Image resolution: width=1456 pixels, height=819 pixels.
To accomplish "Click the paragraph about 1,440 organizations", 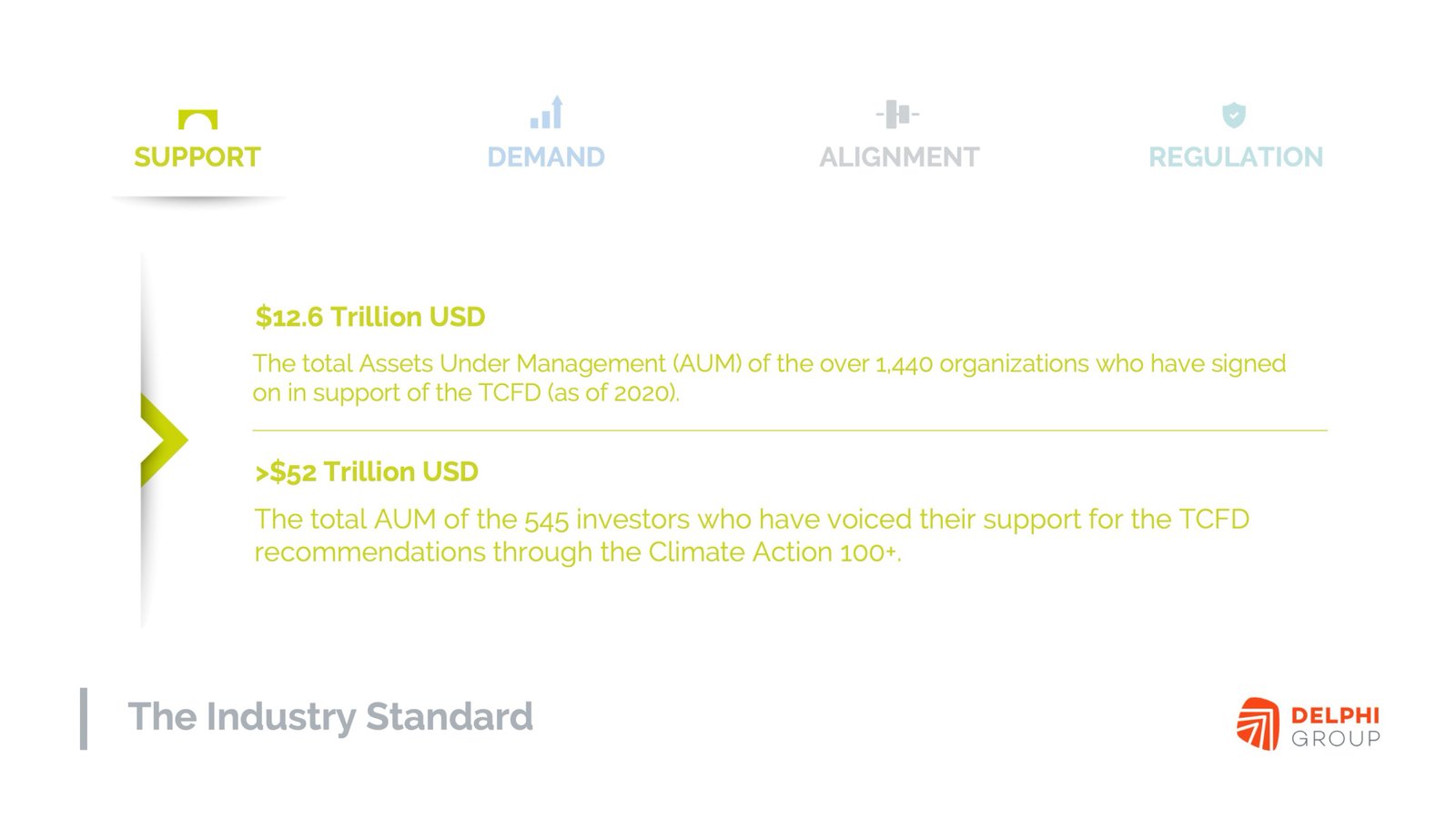I will [769, 378].
